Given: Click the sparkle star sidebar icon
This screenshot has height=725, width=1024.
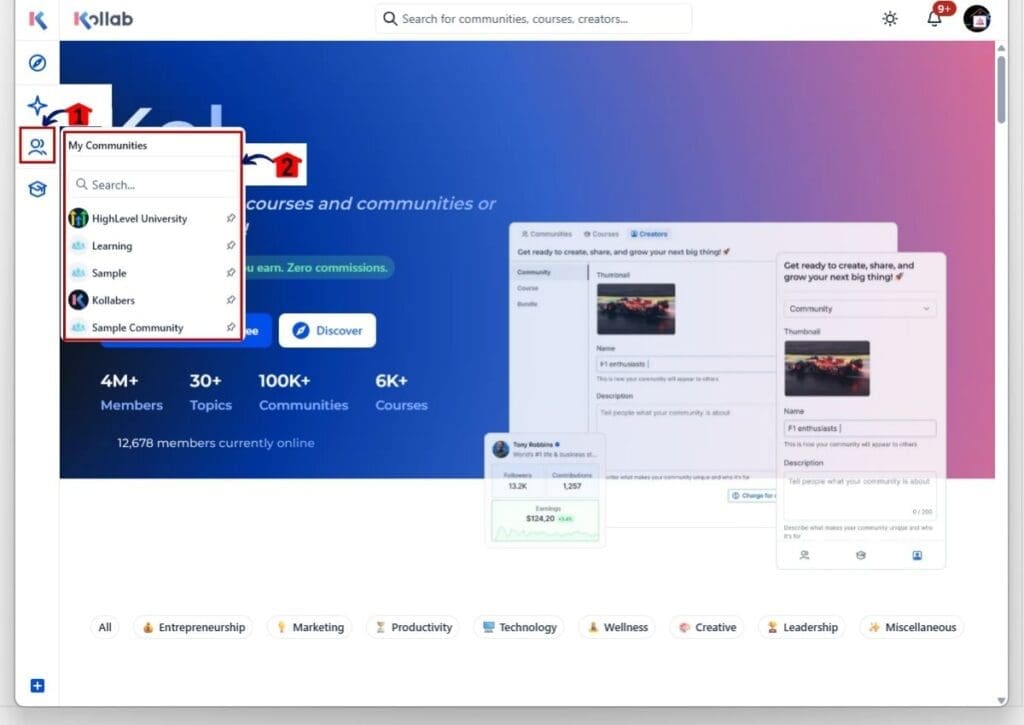Looking at the screenshot, I should coord(37,105).
